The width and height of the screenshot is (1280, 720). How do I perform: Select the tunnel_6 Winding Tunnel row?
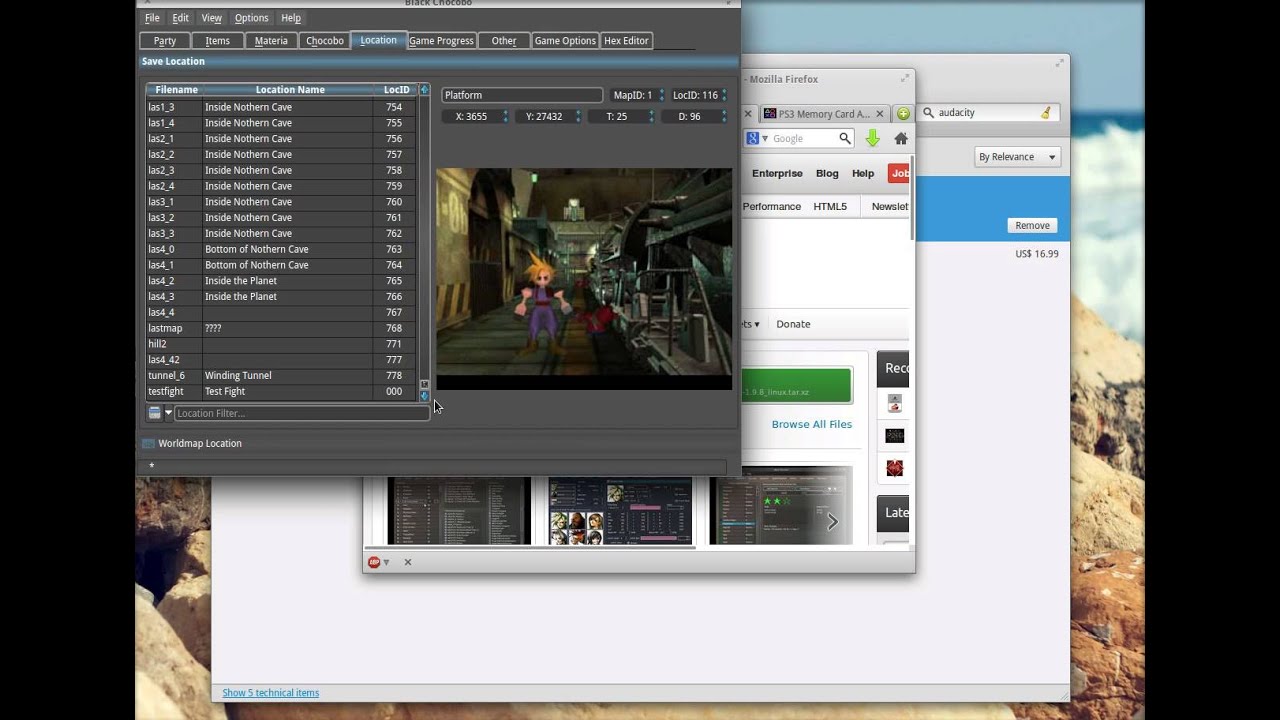point(281,375)
